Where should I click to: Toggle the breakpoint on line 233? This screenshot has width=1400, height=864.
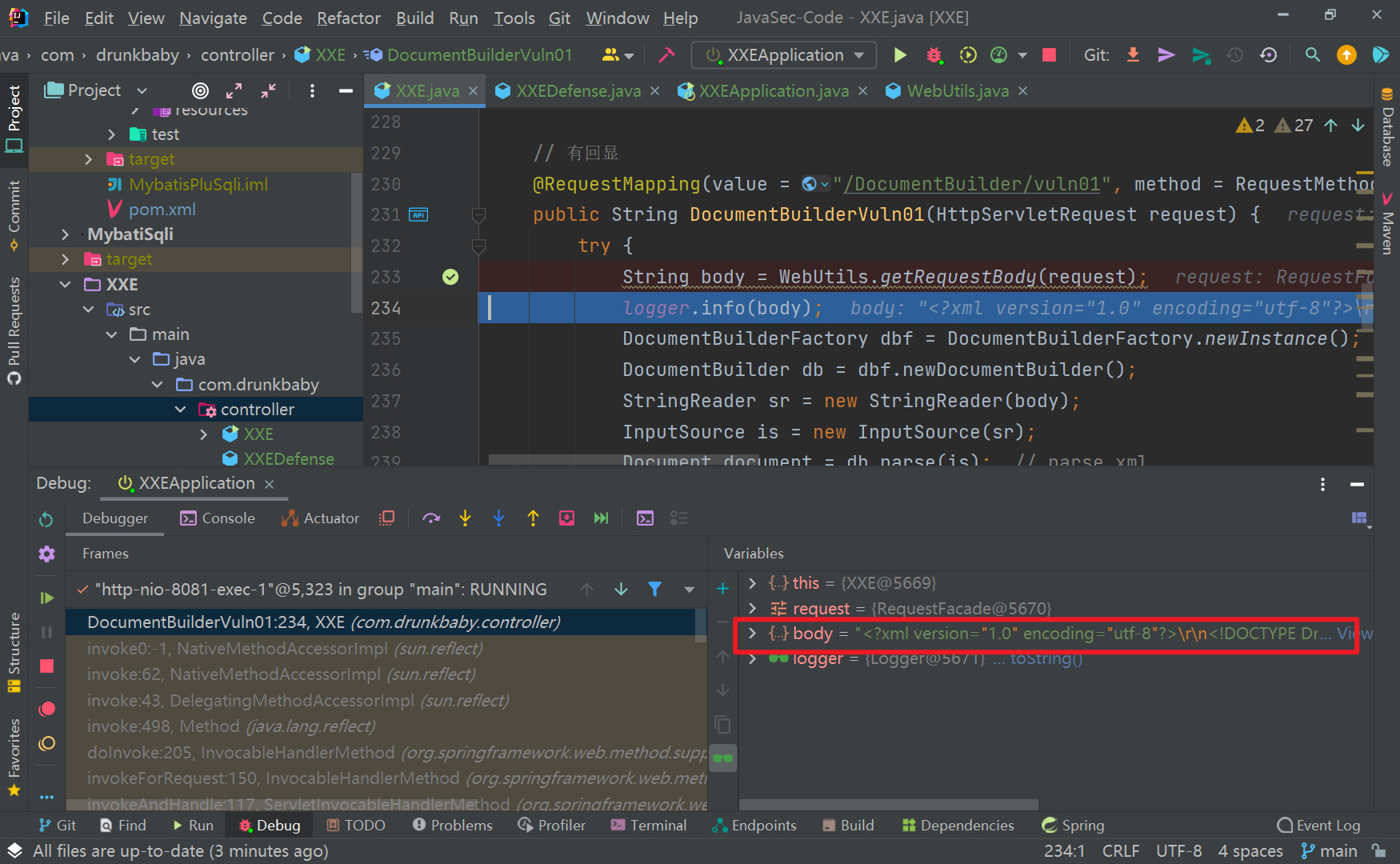tap(450, 276)
